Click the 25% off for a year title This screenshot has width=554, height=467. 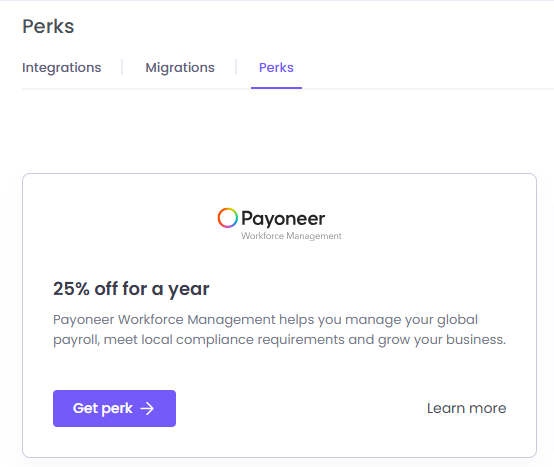click(131, 289)
